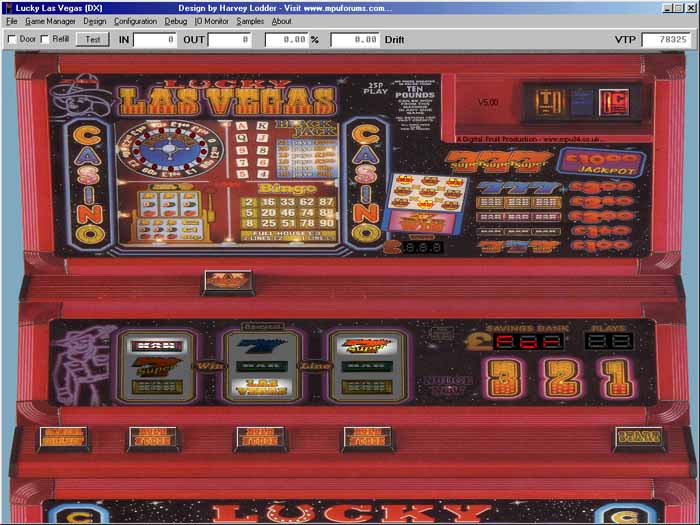Click the Bingo number card
Image resolution: width=700 pixels, height=525 pixels.
[288, 212]
